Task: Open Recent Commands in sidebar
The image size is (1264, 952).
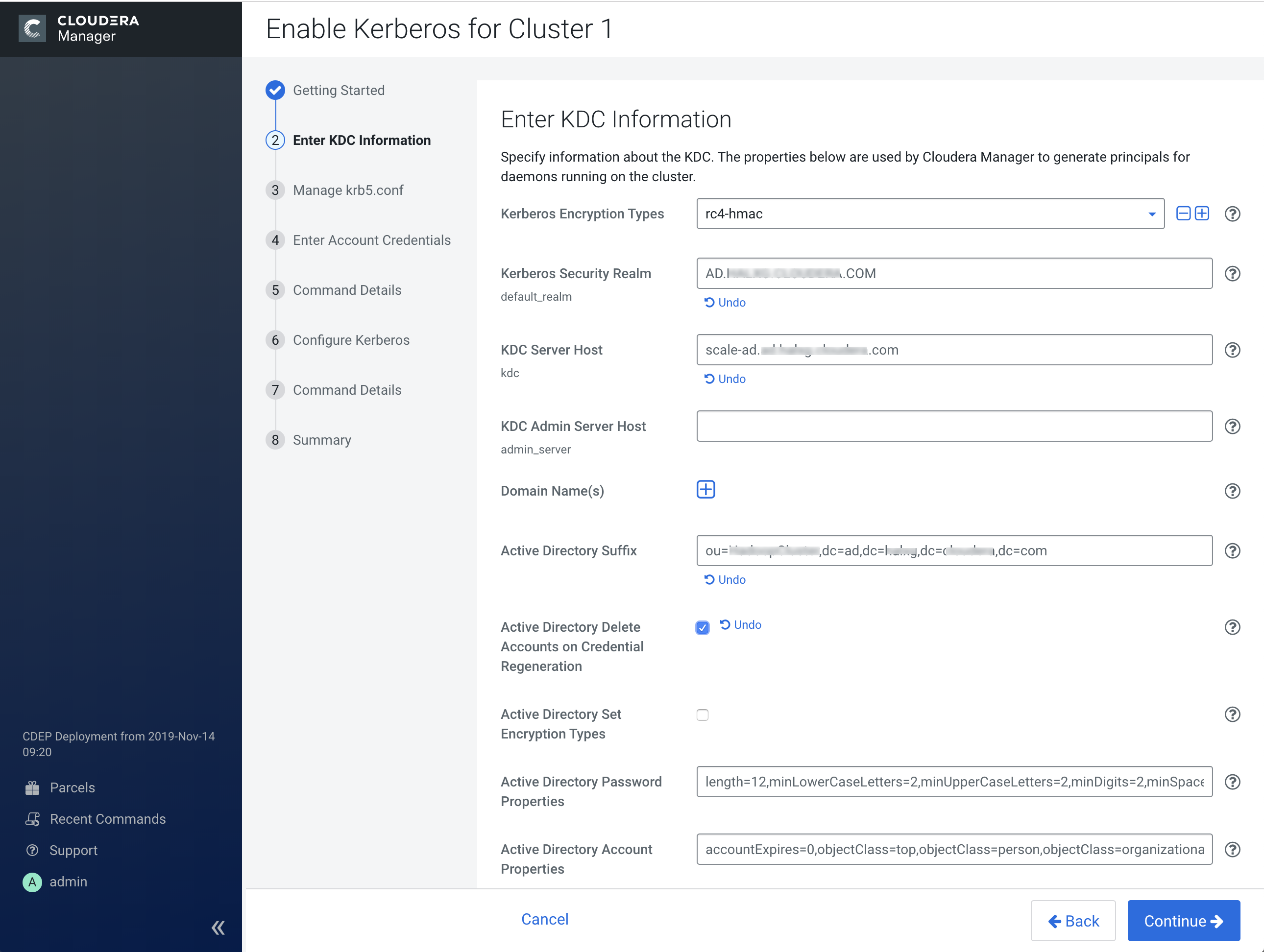Action: pos(107,819)
